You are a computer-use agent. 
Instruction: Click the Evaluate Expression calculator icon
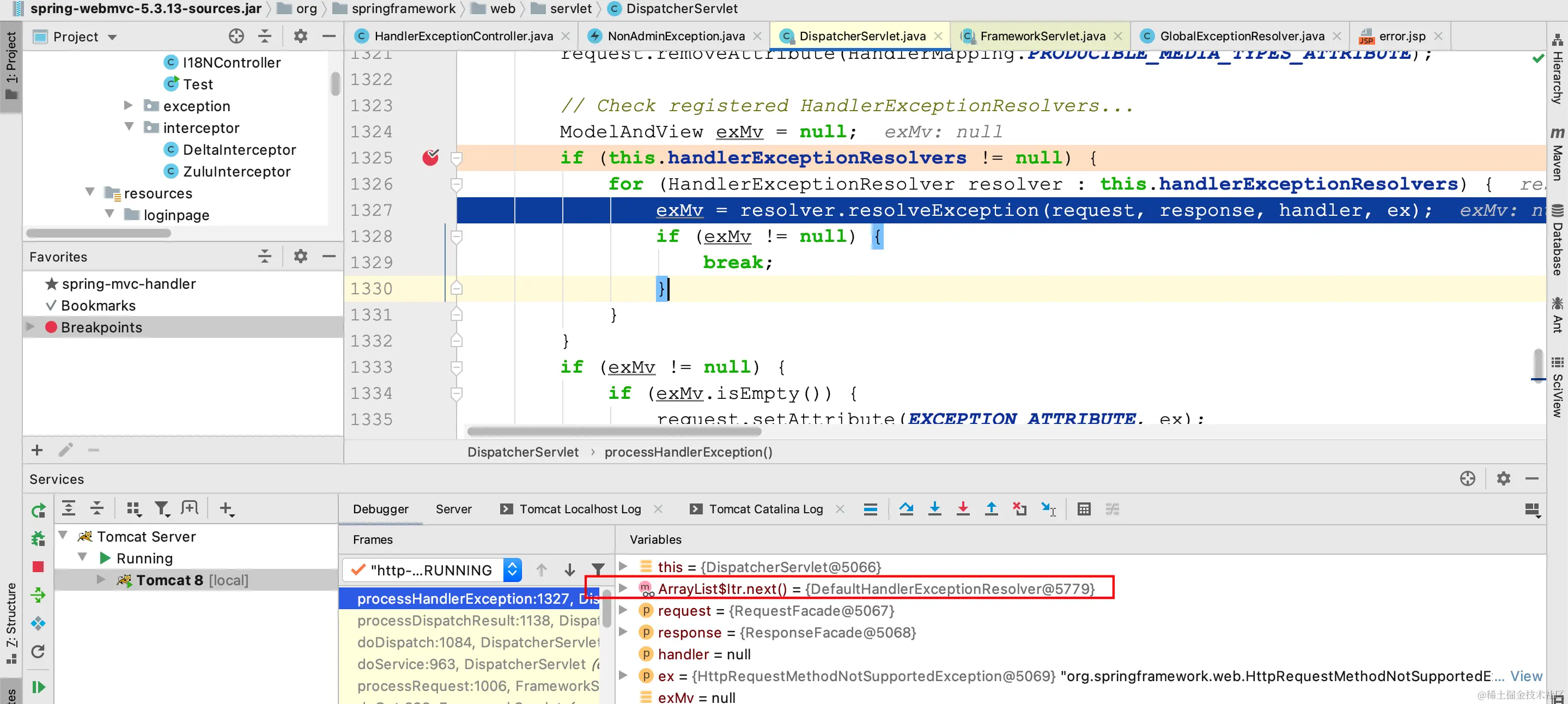point(1084,508)
